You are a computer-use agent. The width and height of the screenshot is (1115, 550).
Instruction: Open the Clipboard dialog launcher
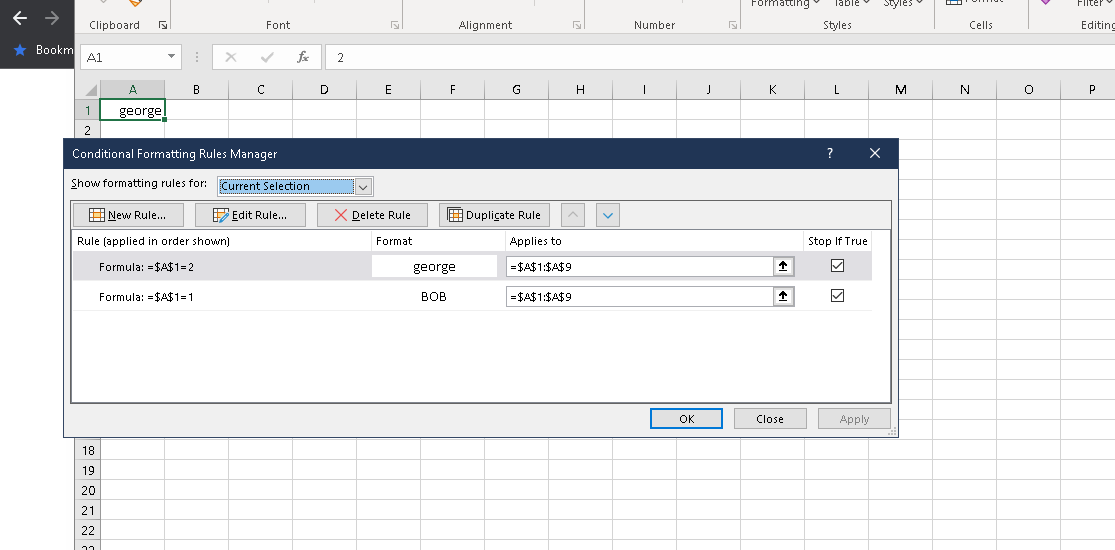(x=163, y=26)
